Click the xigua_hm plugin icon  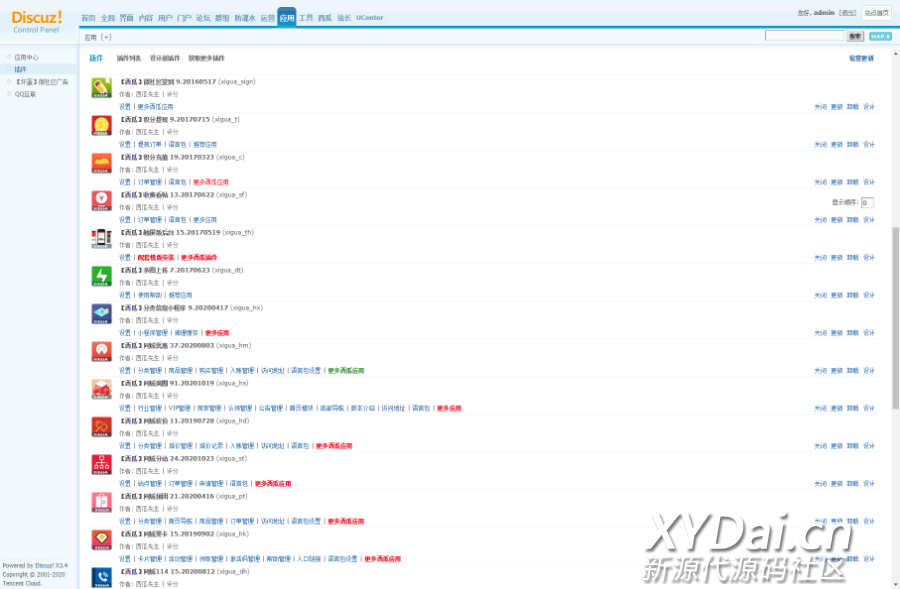coord(102,352)
